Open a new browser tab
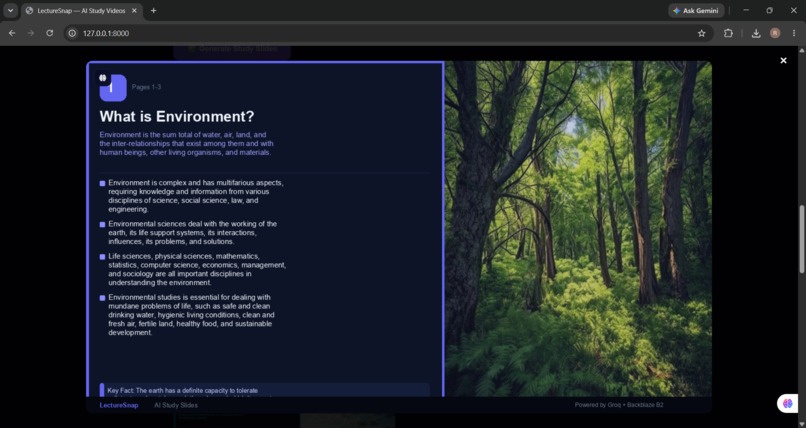This screenshot has width=806, height=428. click(x=153, y=10)
